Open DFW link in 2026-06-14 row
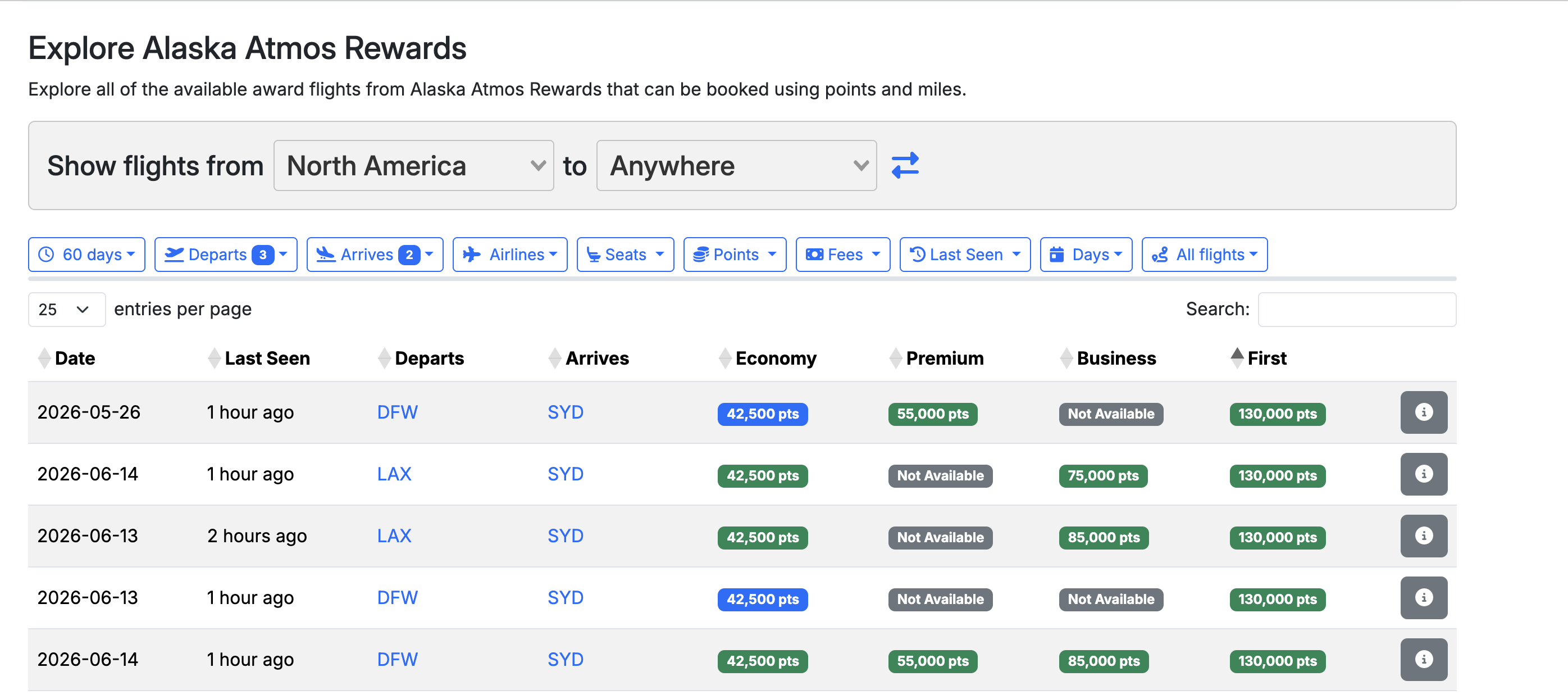1568x699 pixels. pyautogui.click(x=398, y=660)
